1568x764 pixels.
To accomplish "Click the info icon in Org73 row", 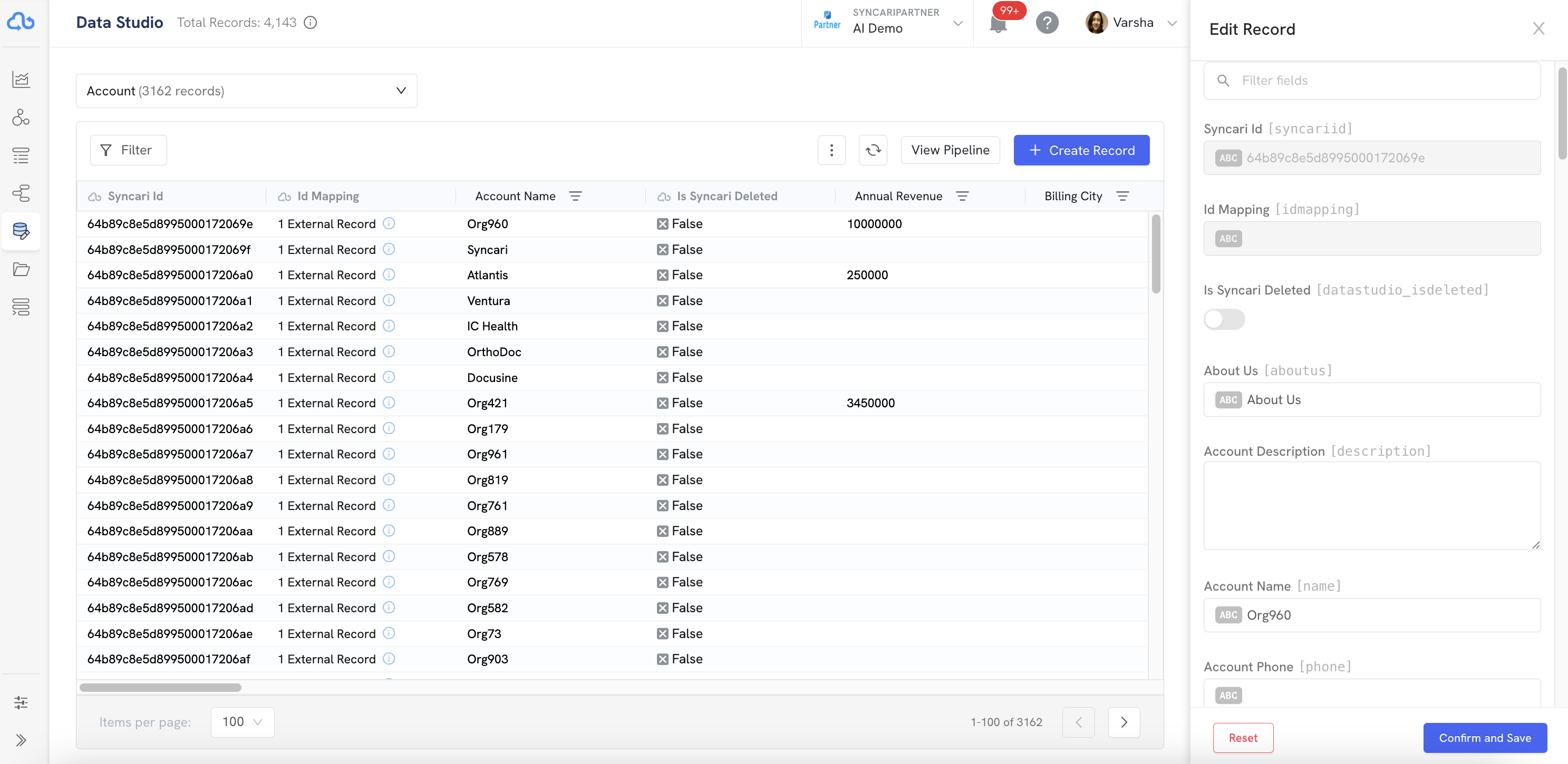I will point(389,633).
